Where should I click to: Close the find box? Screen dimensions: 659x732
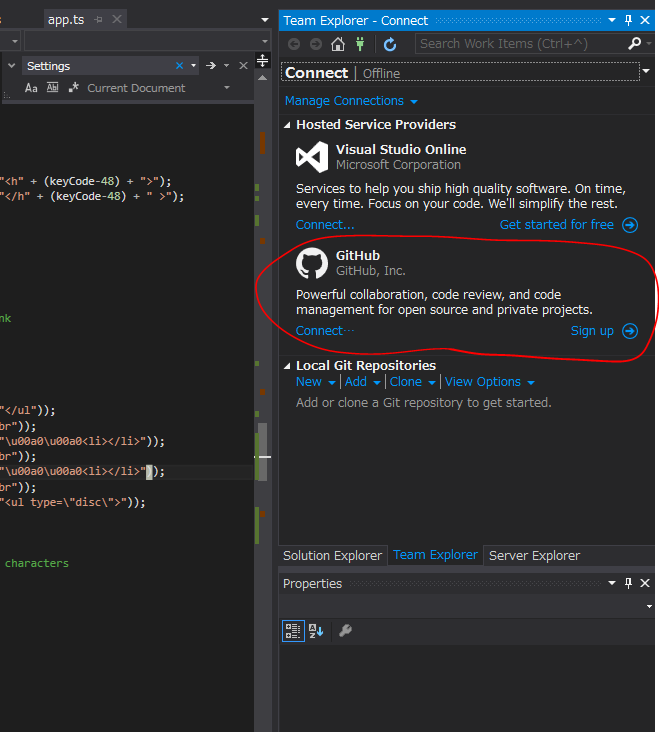pos(243,66)
